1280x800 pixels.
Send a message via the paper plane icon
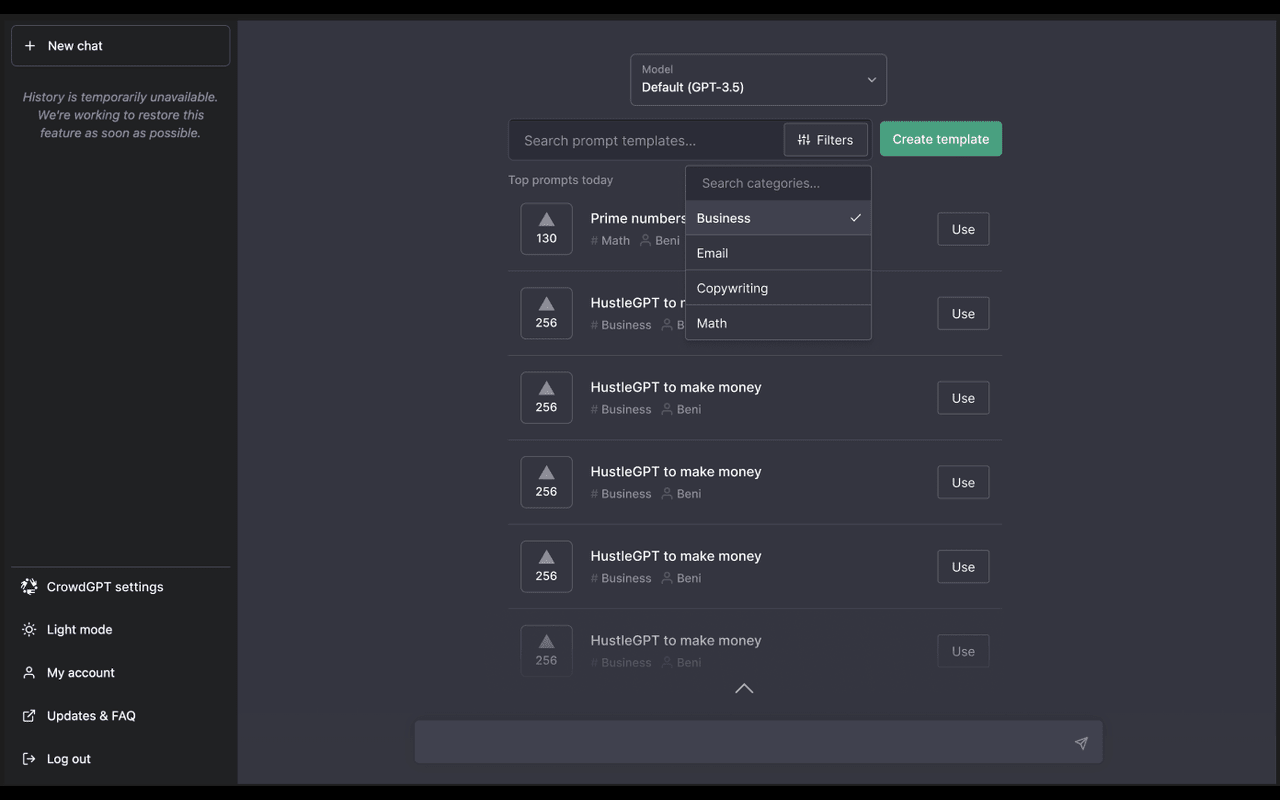point(1081,743)
